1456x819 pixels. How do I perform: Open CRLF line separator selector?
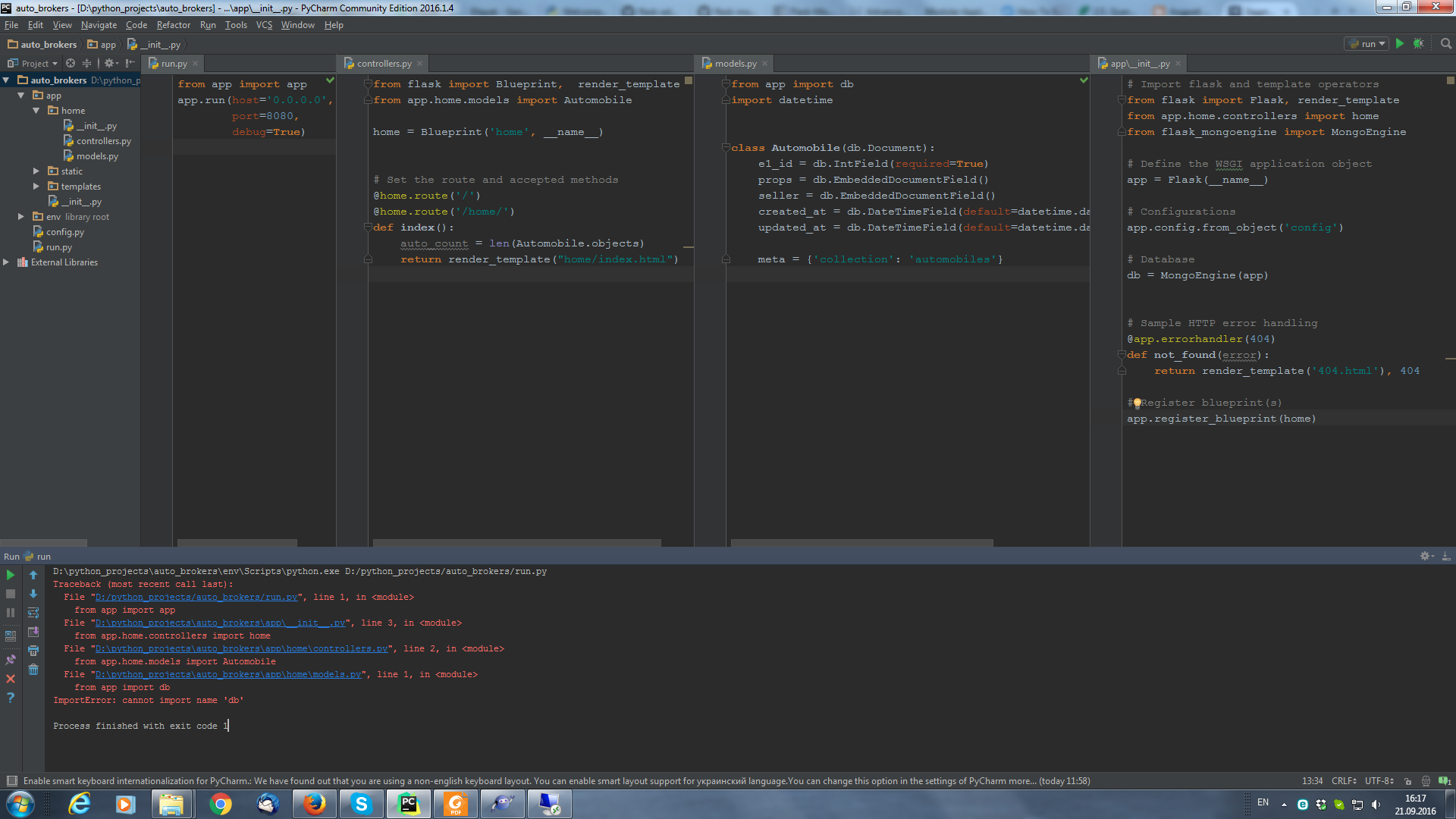[x=1344, y=781]
